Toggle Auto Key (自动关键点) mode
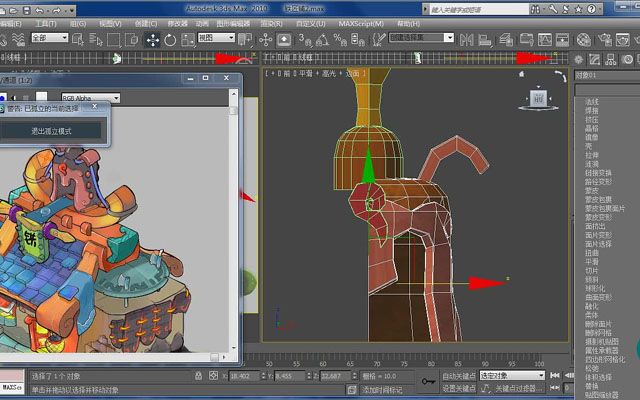 (459, 376)
